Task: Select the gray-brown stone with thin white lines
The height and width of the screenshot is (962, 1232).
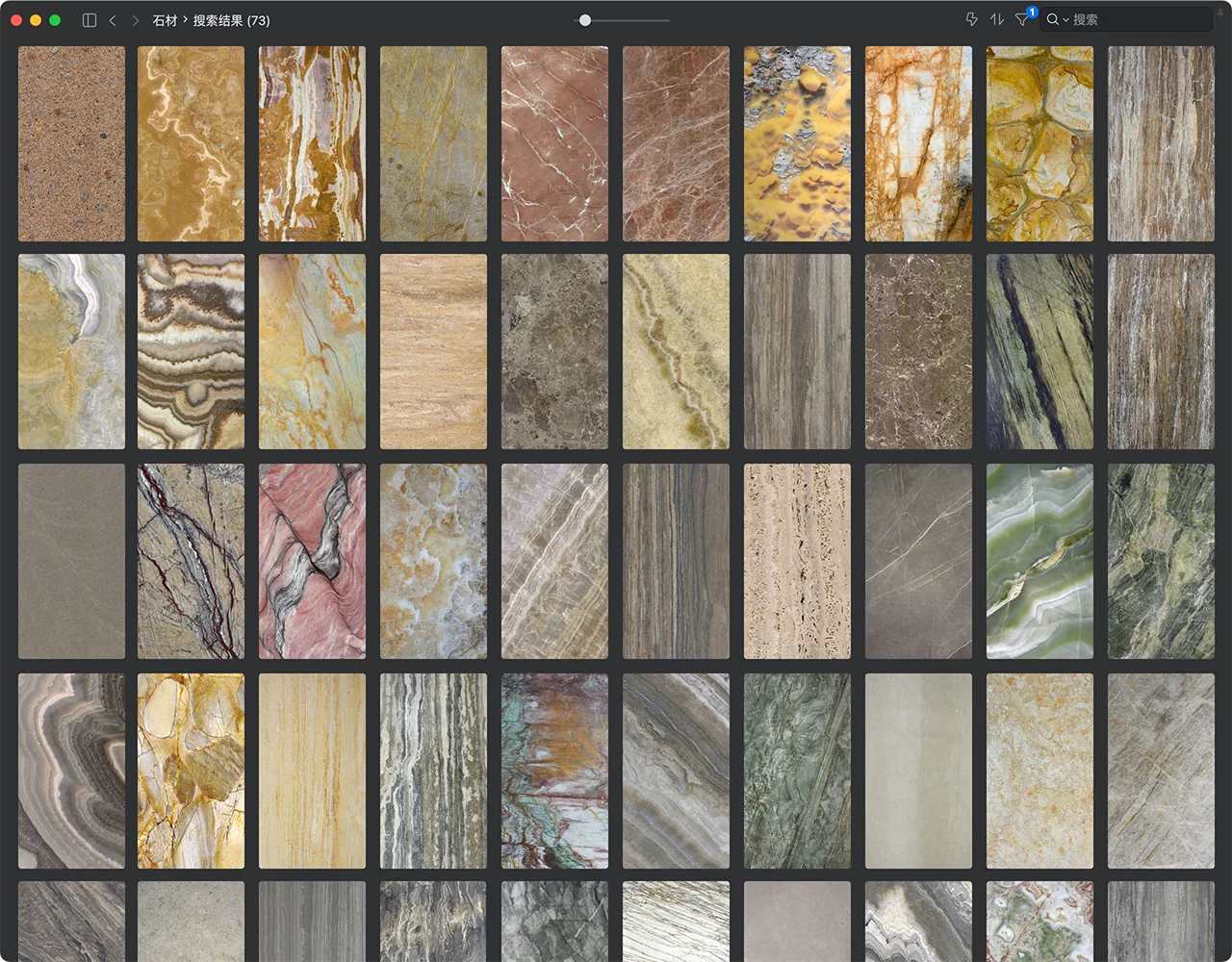Action: (x=918, y=561)
